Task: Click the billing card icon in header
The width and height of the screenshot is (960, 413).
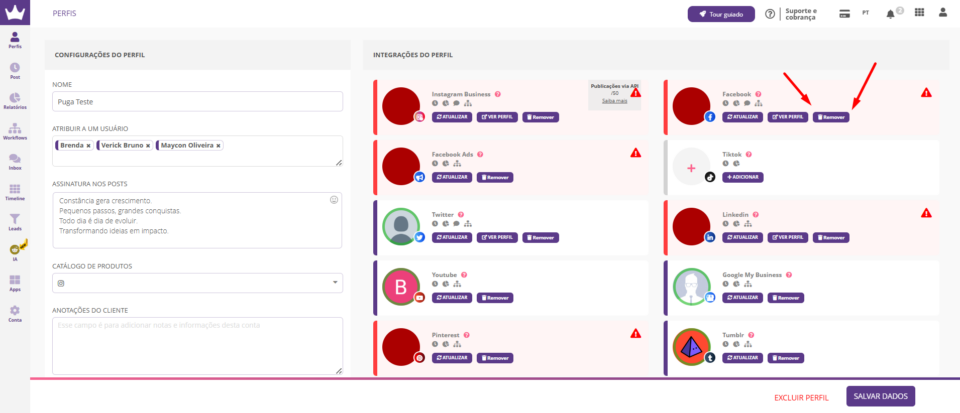Action: tap(844, 13)
